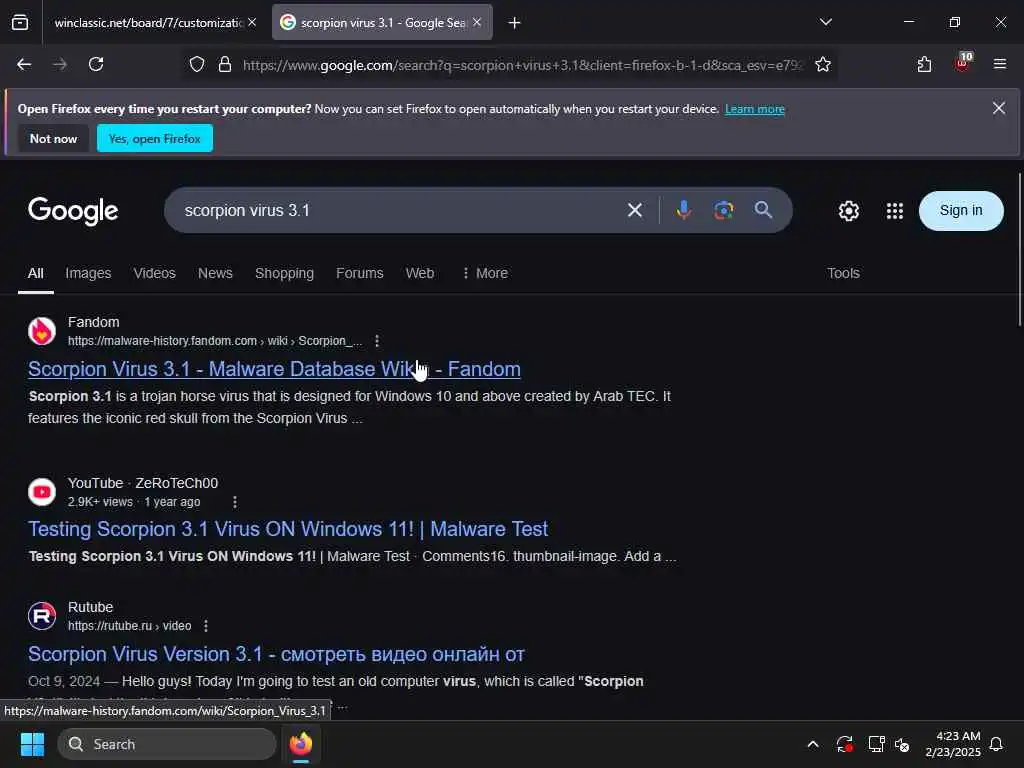Open more options for the YouTube result
Screen dimensions: 1024x768
point(235,502)
